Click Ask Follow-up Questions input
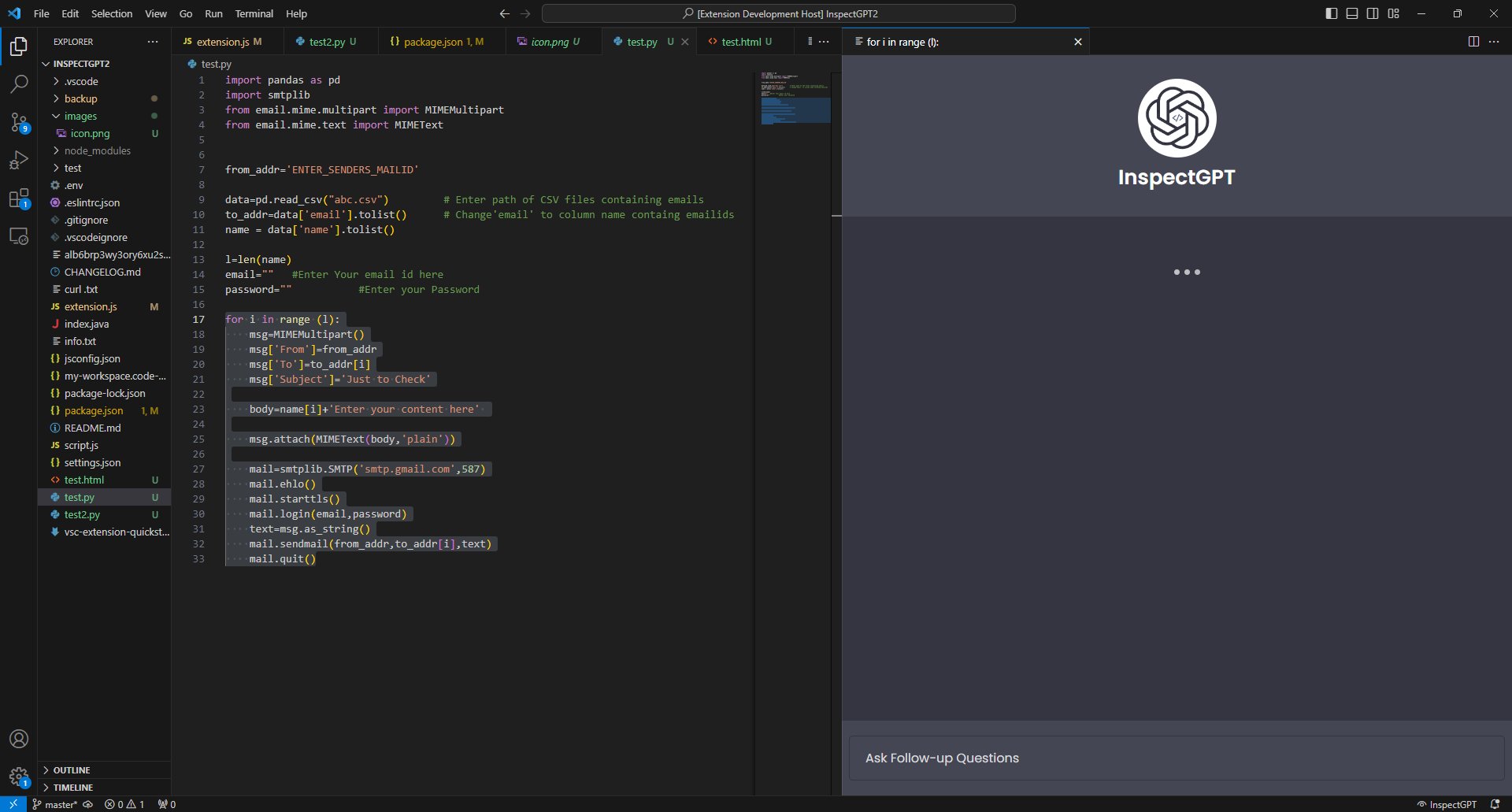 point(1177,758)
